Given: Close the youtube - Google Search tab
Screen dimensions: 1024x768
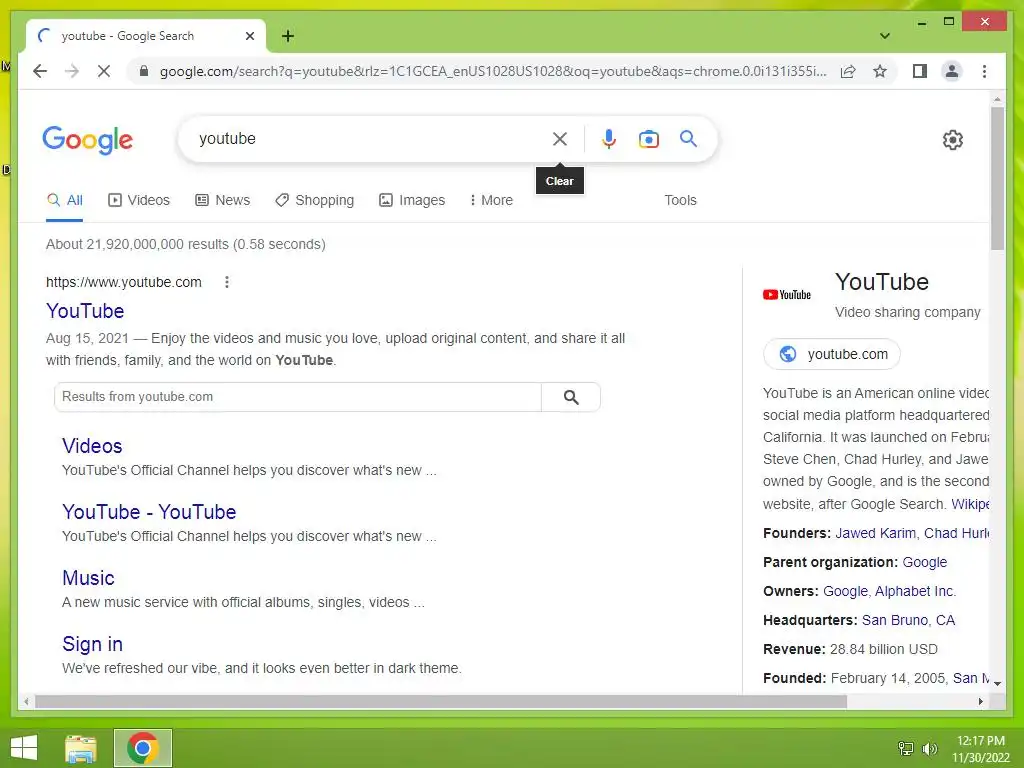Looking at the screenshot, I should pos(250,36).
